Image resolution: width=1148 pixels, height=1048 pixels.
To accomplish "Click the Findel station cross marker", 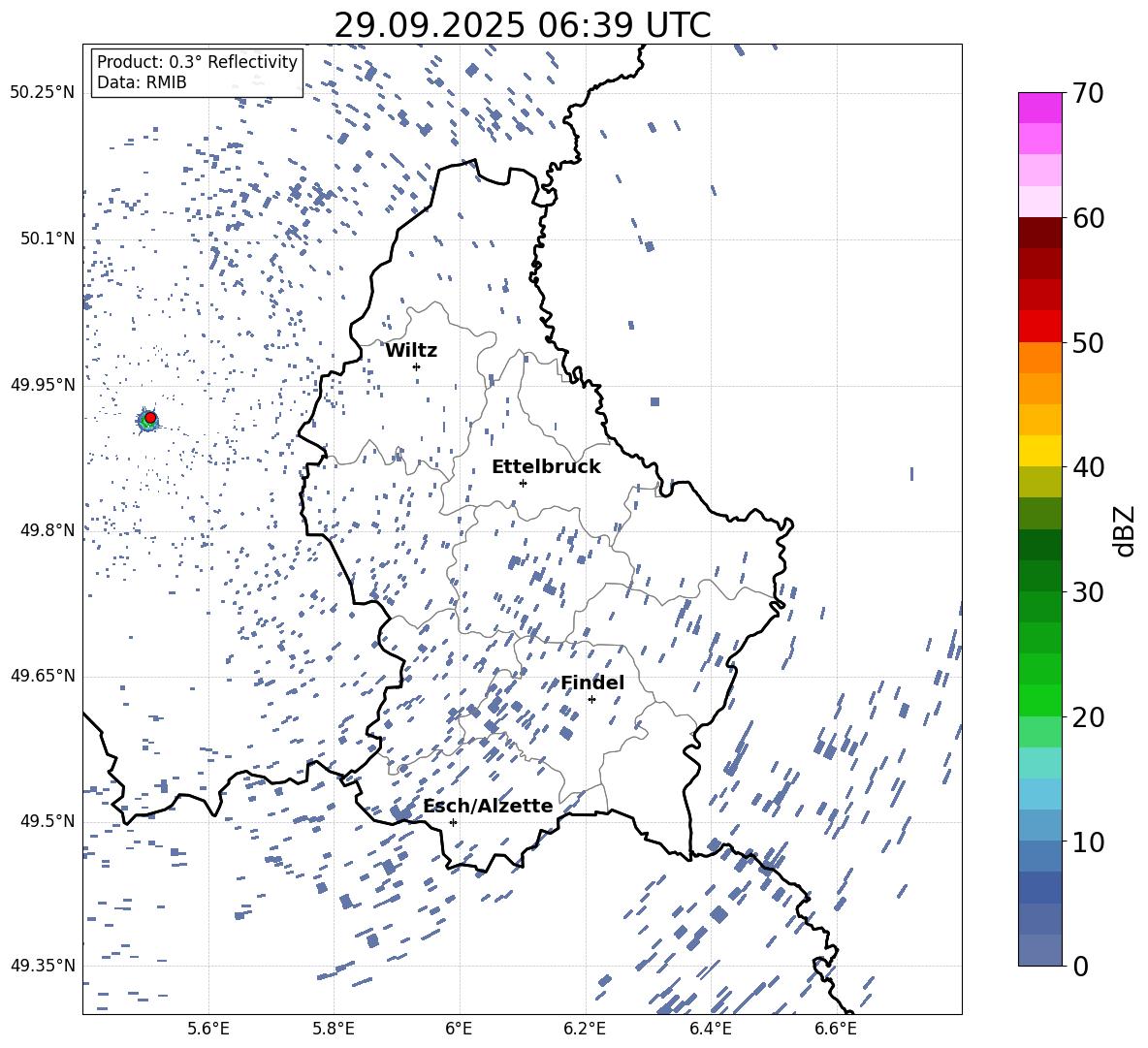I will [x=591, y=700].
